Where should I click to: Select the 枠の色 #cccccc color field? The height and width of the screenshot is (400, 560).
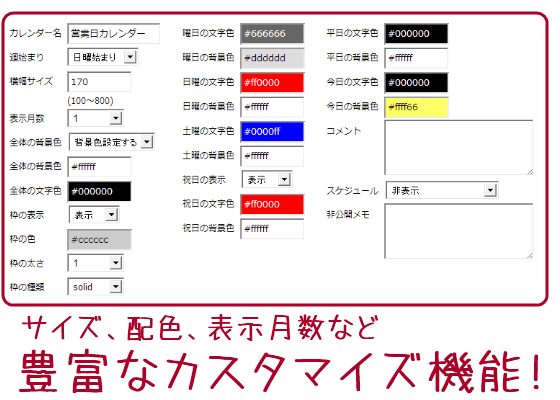(99, 240)
